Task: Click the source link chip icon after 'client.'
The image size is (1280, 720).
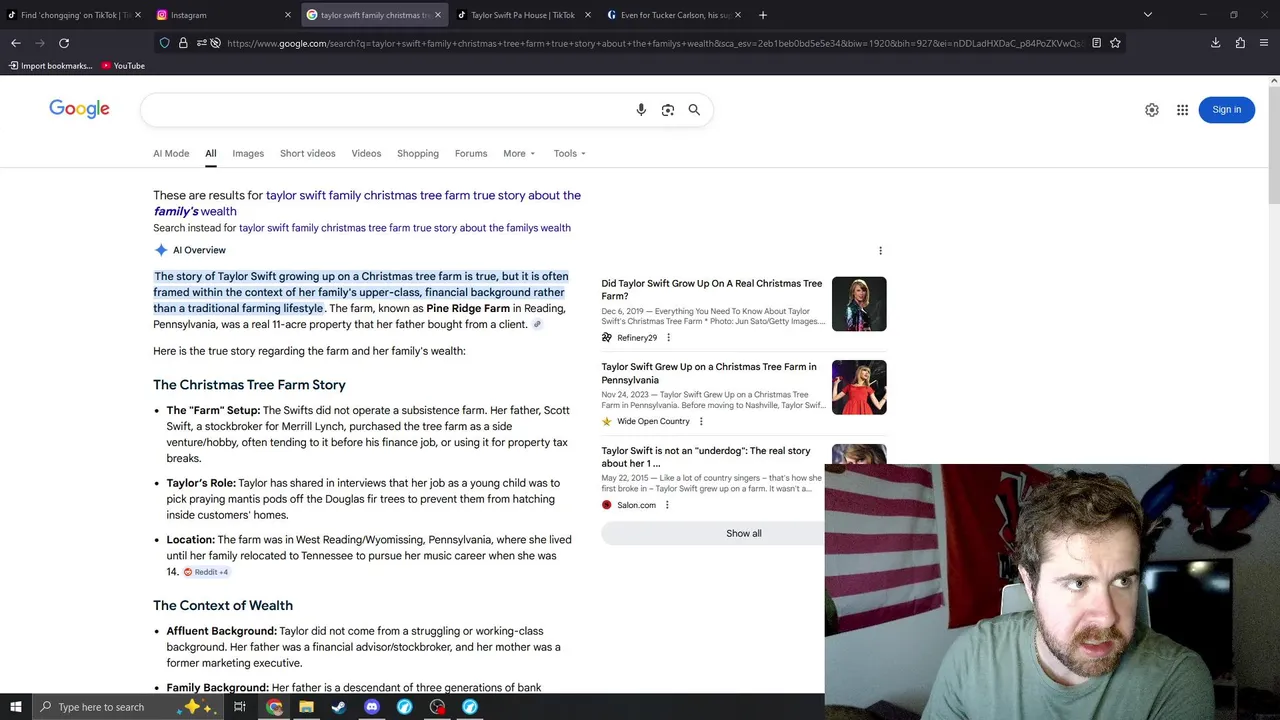Action: (x=537, y=324)
